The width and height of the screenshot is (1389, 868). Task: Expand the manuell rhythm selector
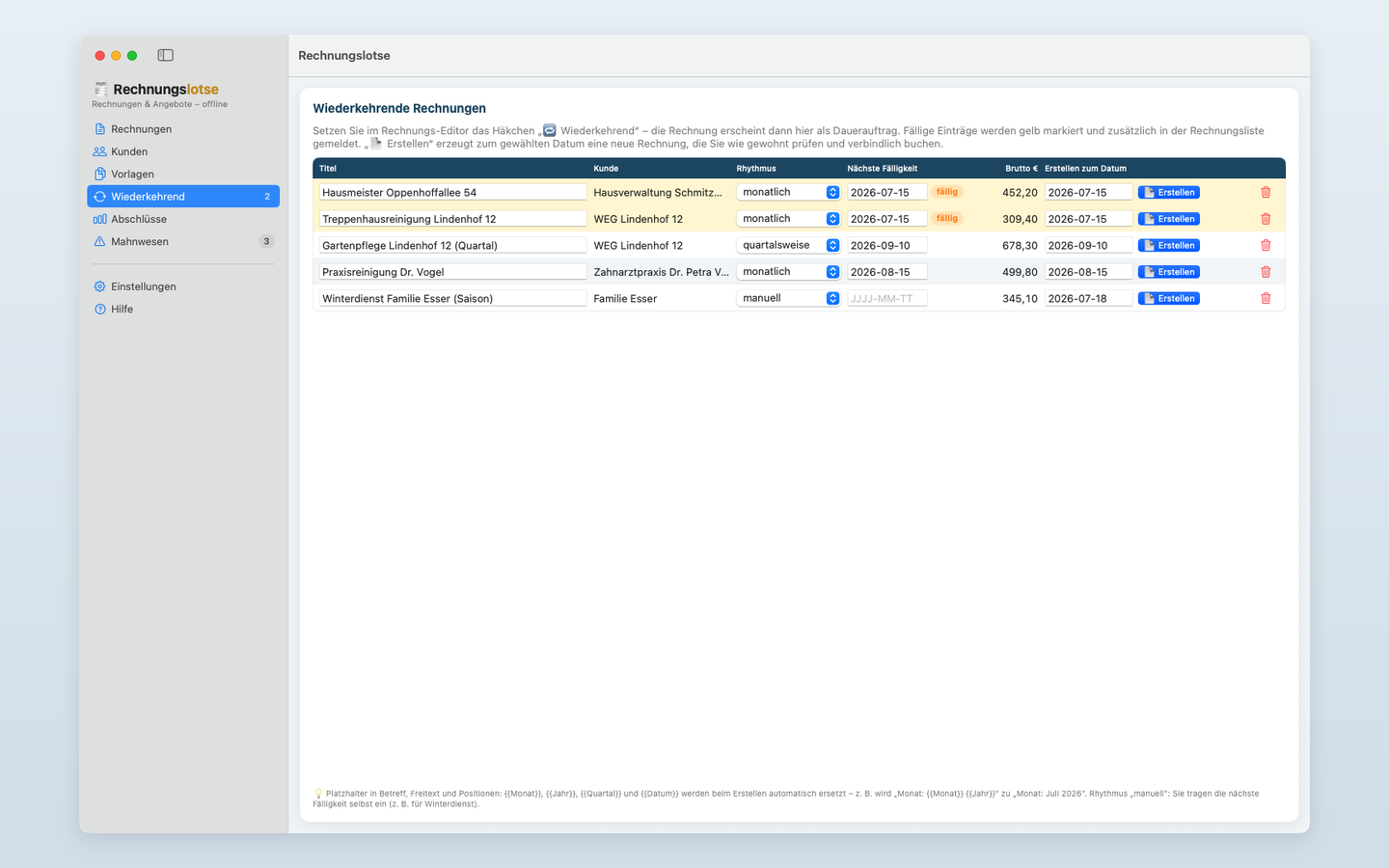[x=788, y=298]
